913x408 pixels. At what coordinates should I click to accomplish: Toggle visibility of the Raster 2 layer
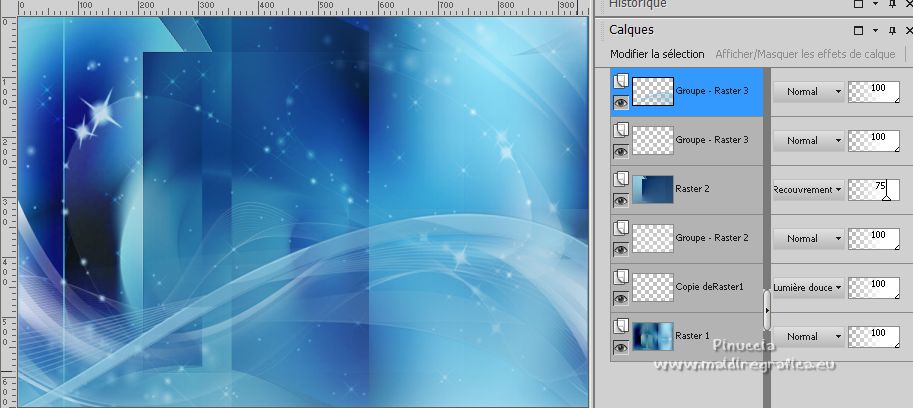(x=621, y=200)
